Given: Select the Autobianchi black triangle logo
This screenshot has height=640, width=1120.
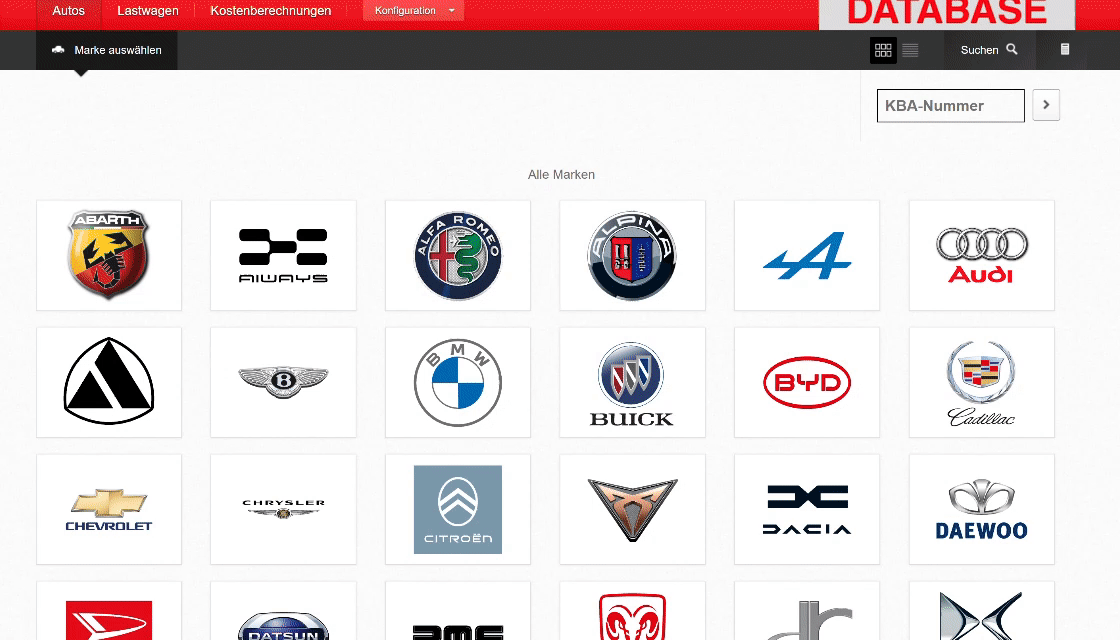Looking at the screenshot, I should [x=109, y=382].
